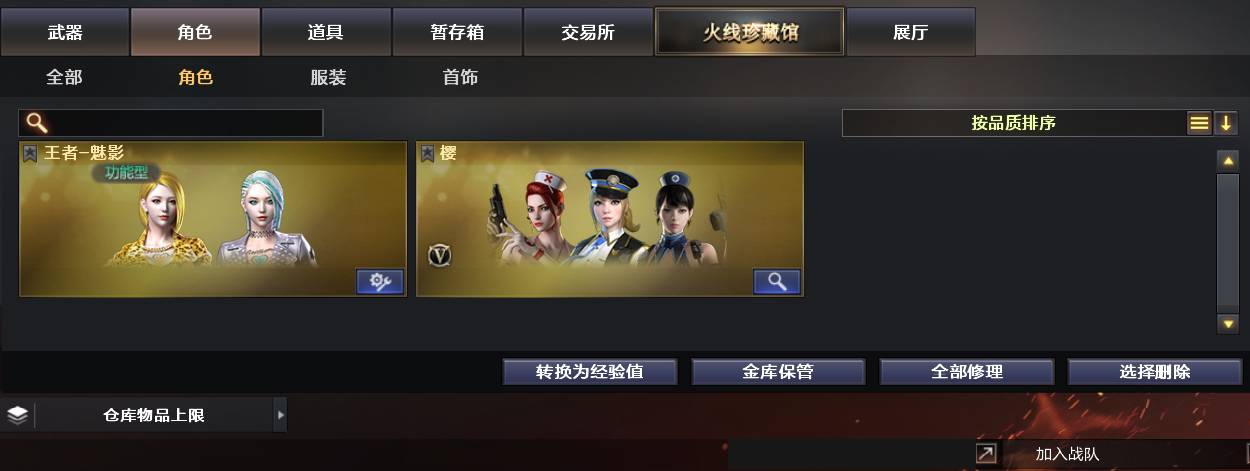Expand the 仓库物品上限 panel arrow
The image size is (1250, 471).
(280, 414)
